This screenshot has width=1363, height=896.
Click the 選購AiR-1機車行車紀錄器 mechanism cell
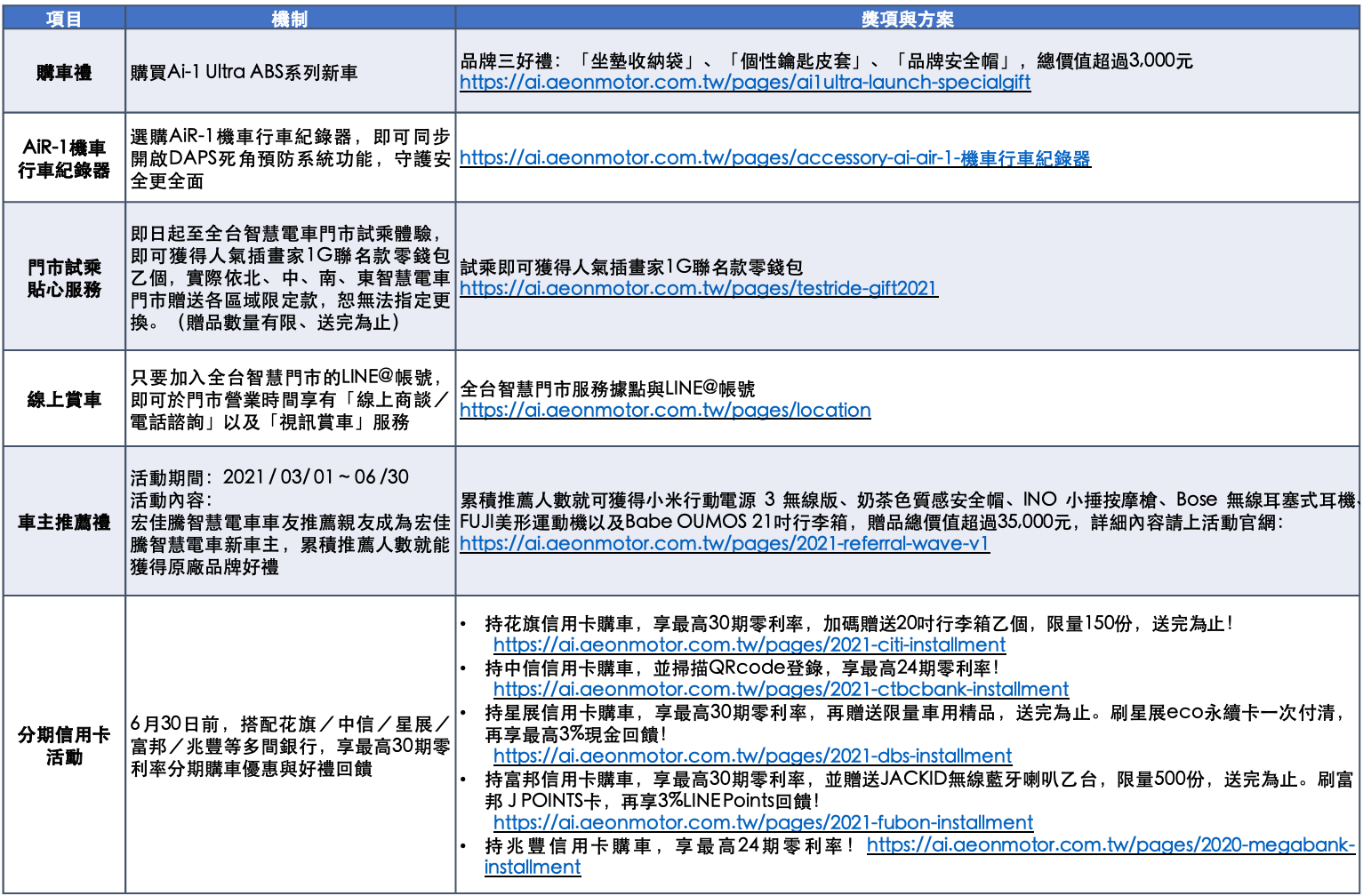pyautogui.click(x=290, y=159)
